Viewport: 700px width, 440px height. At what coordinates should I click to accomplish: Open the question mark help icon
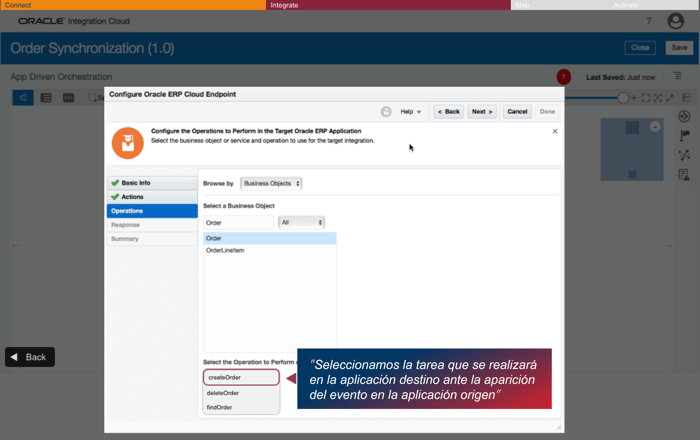pyautogui.click(x=649, y=21)
